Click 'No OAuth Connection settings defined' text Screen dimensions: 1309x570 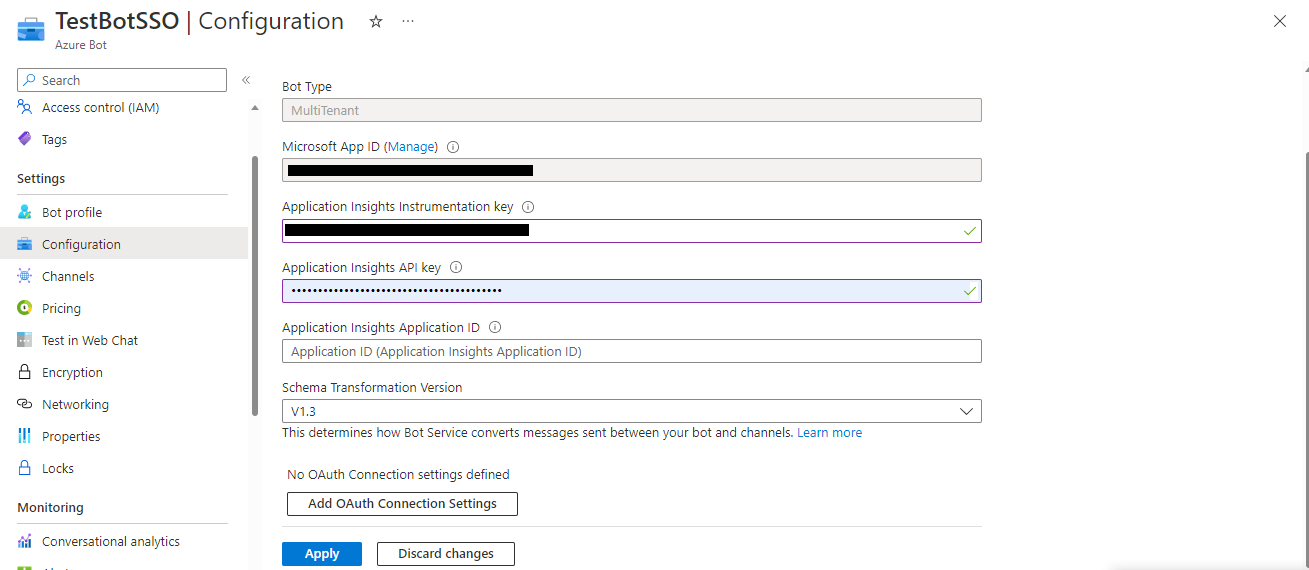(398, 474)
